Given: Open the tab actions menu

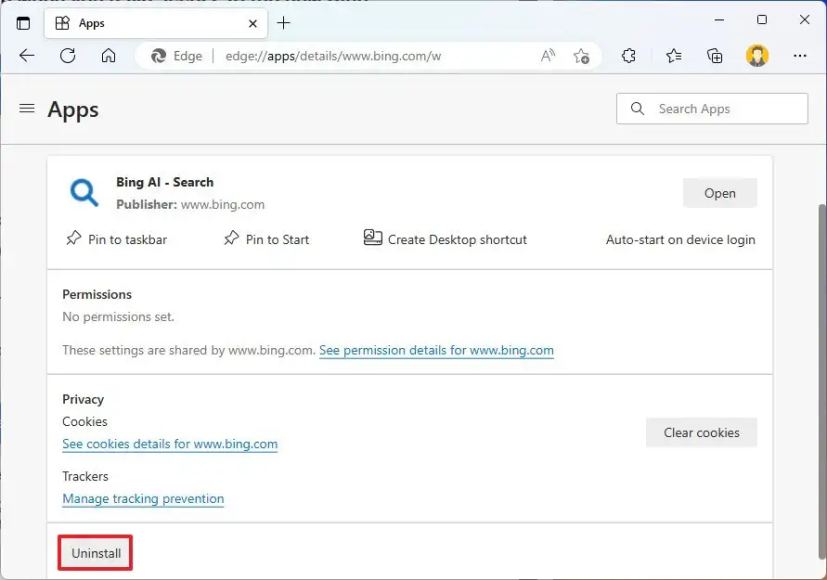Looking at the screenshot, I should [23, 21].
